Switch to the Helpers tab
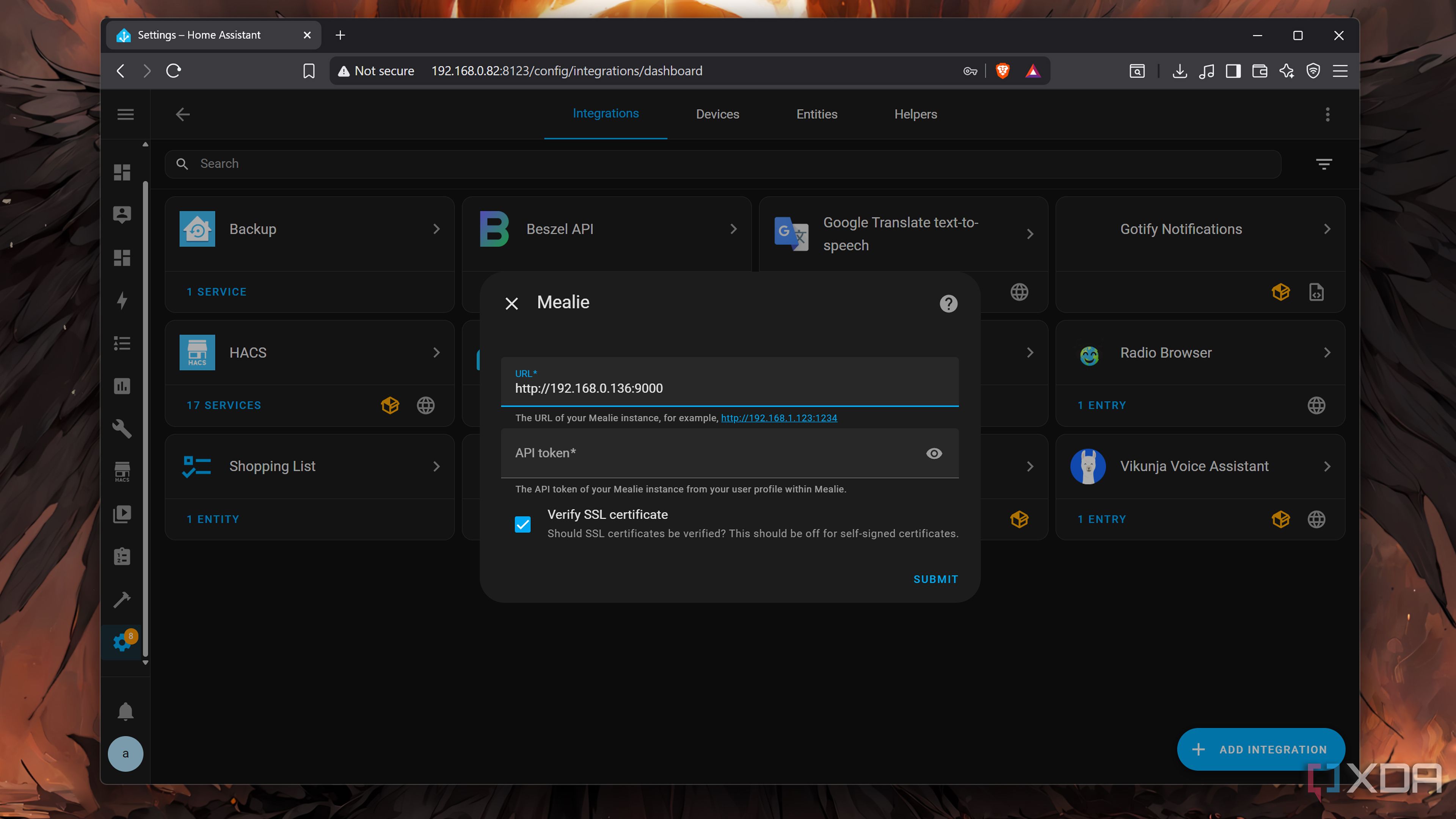The image size is (1456, 819). pos(915,114)
